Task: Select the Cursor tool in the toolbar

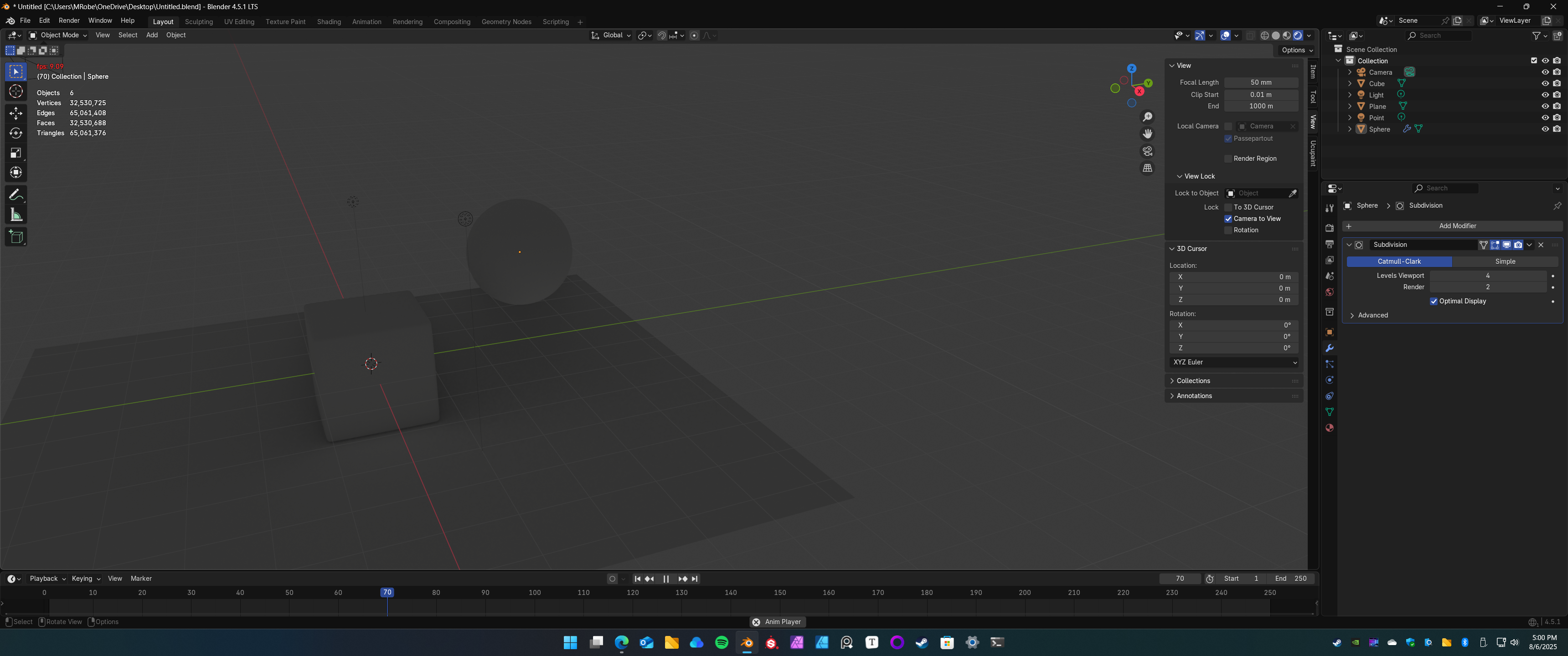Action: (x=16, y=91)
